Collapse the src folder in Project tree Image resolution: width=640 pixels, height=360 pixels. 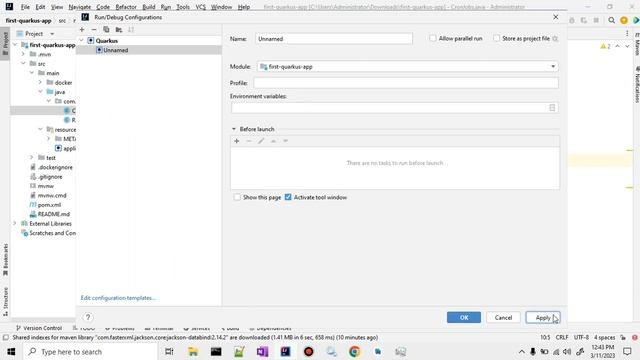[23, 63]
